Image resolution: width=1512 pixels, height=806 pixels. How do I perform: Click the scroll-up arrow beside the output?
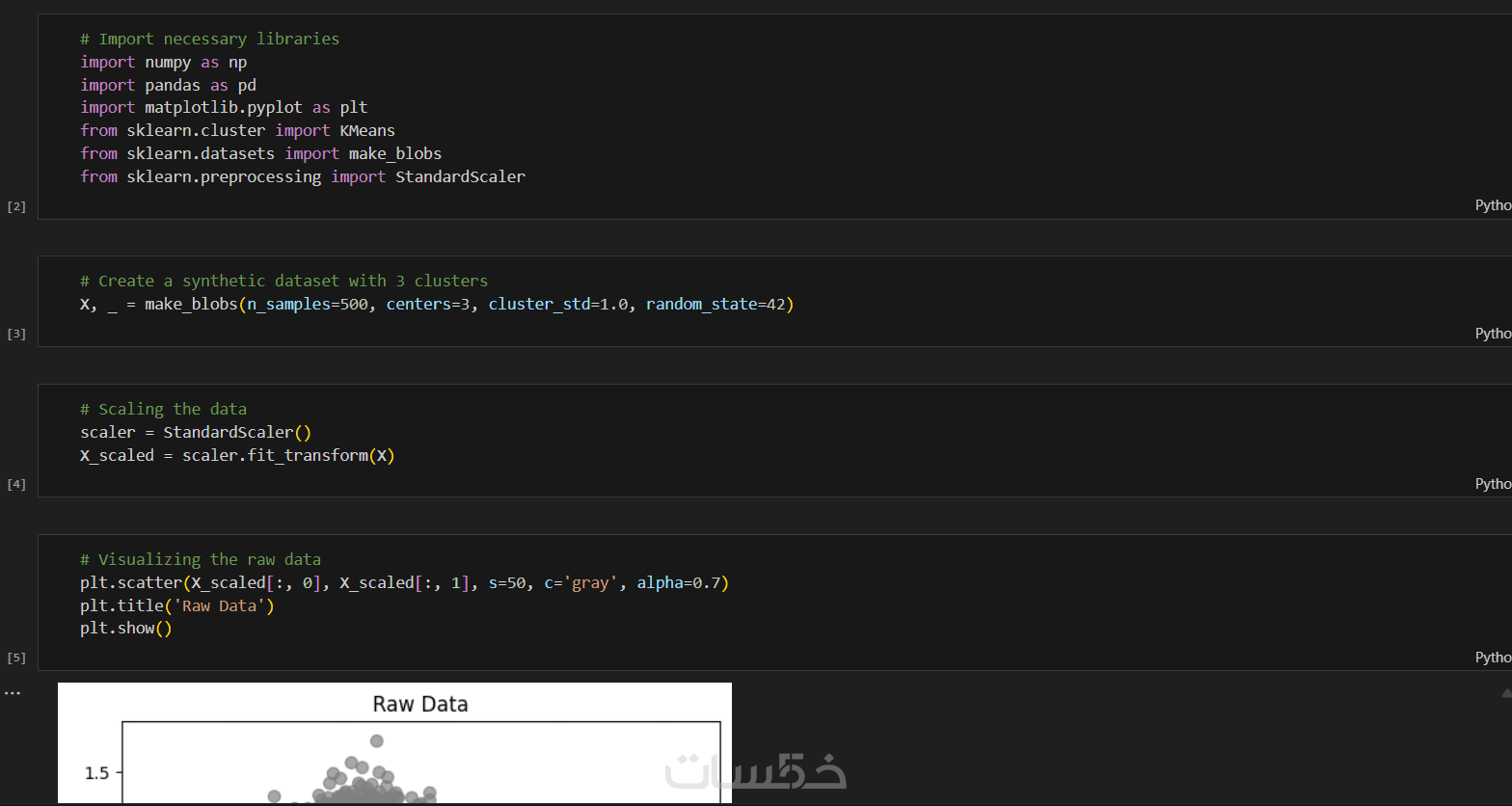[1506, 692]
